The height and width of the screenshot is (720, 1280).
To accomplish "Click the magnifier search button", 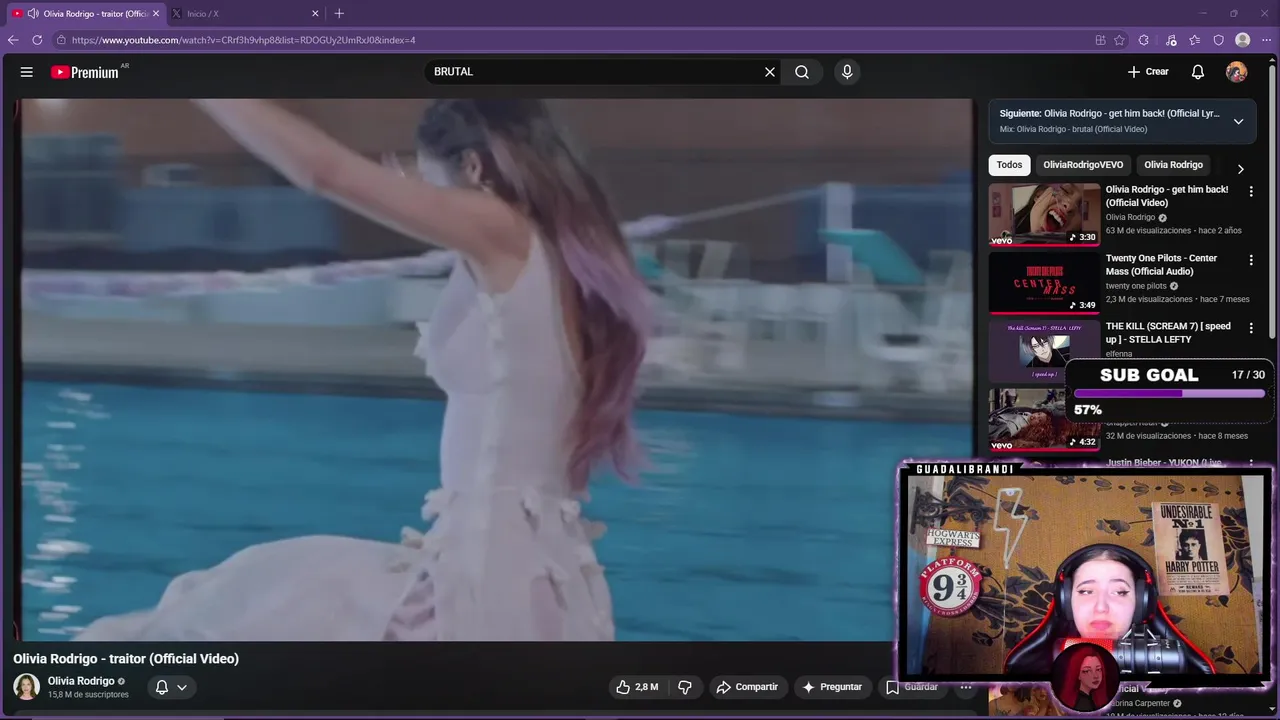I will pyautogui.click(x=802, y=72).
